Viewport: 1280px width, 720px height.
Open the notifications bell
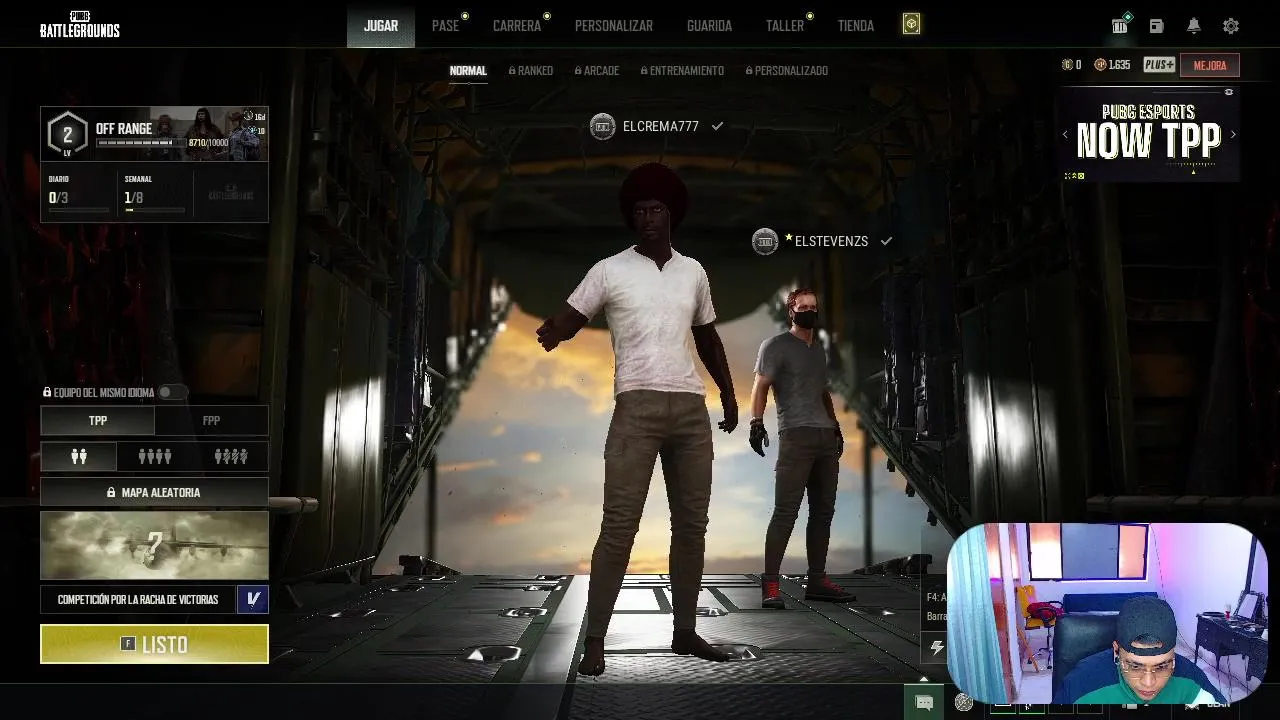[x=1194, y=26]
